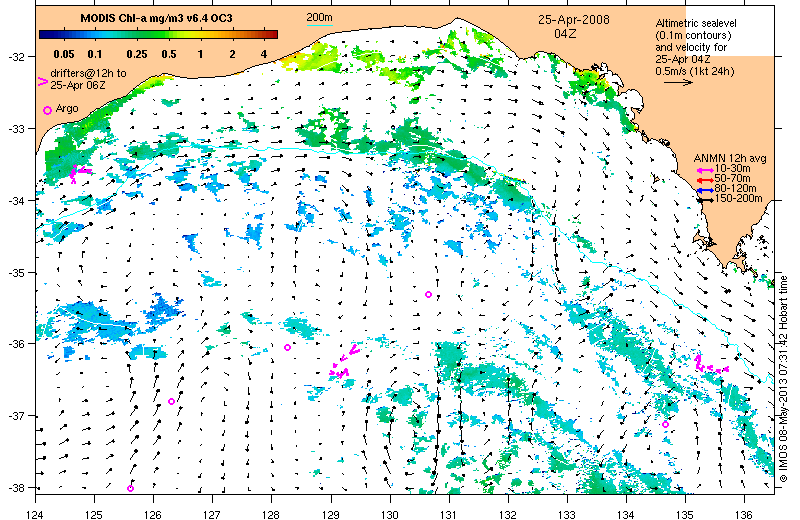
Task: Click the latitude label '-32'
Action: 15,56
